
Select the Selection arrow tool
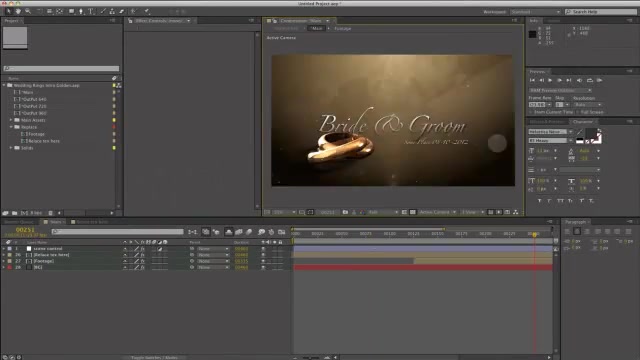point(8,11)
